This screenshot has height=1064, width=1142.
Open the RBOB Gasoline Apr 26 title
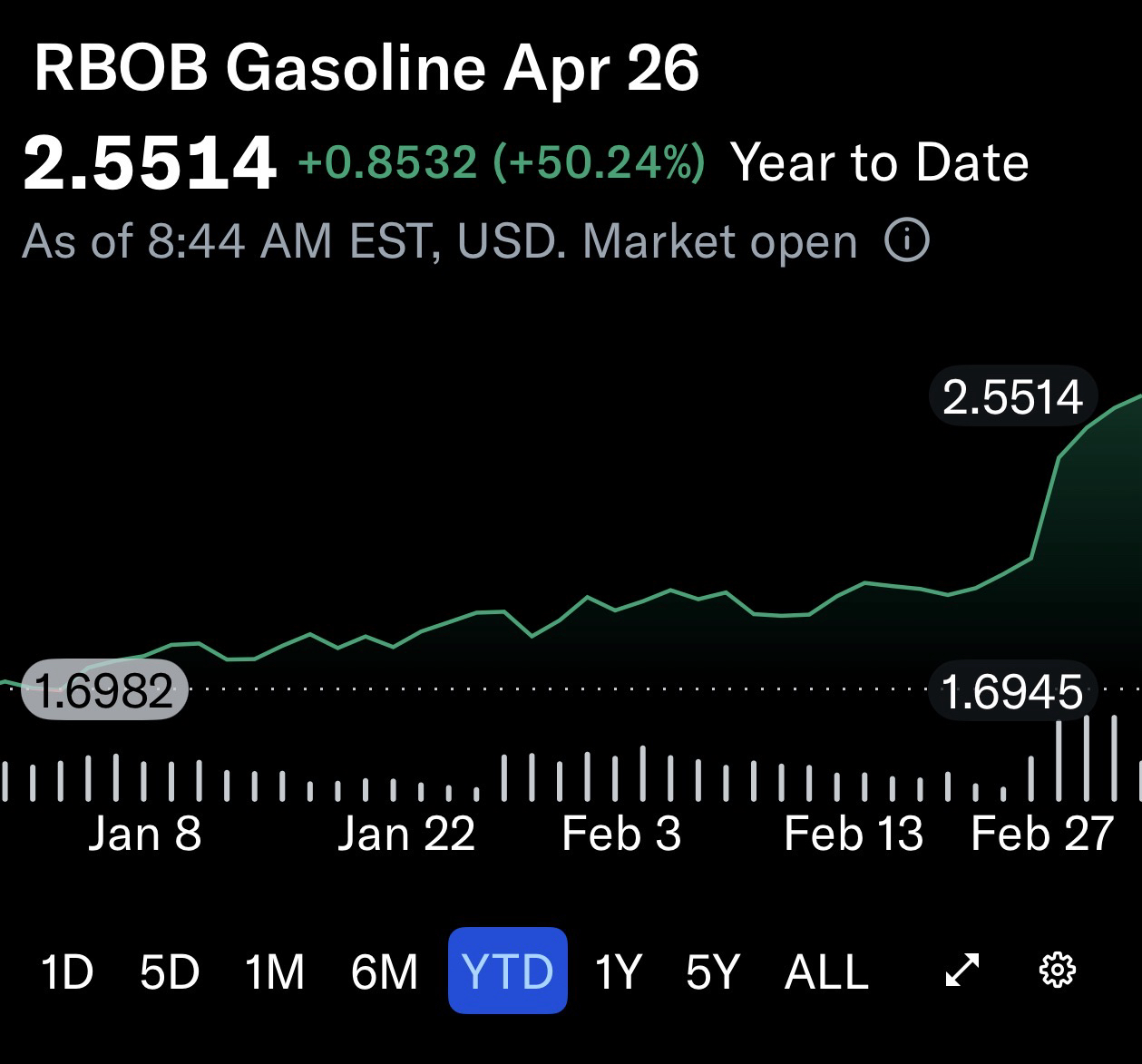[x=366, y=69]
